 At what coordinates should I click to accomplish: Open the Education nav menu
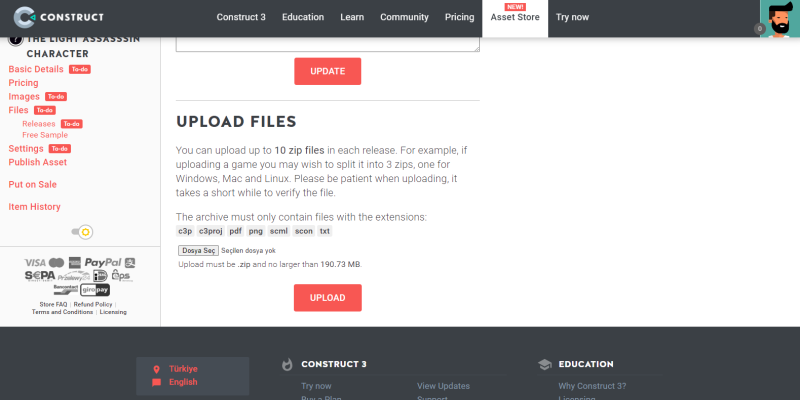(303, 17)
